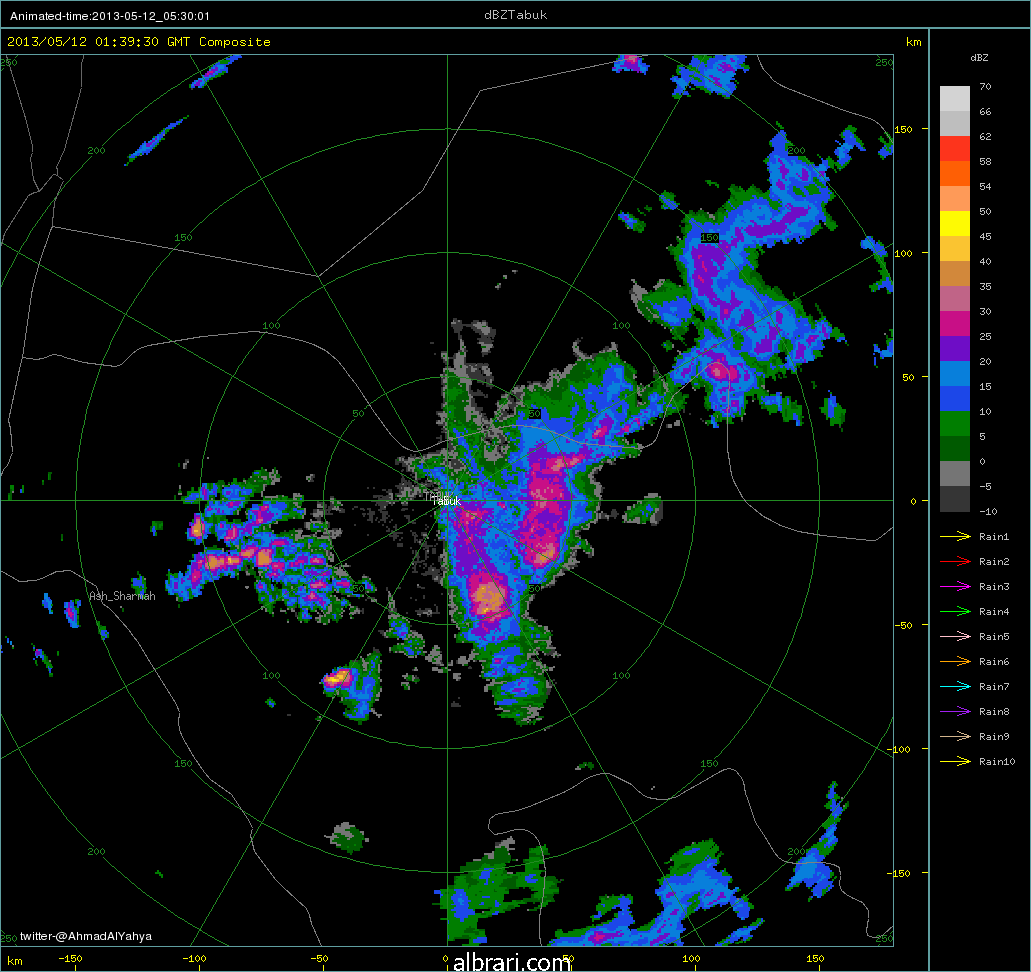Click the Rain4 legend label
Viewport: 1031px width, 972px height.
coord(994,612)
